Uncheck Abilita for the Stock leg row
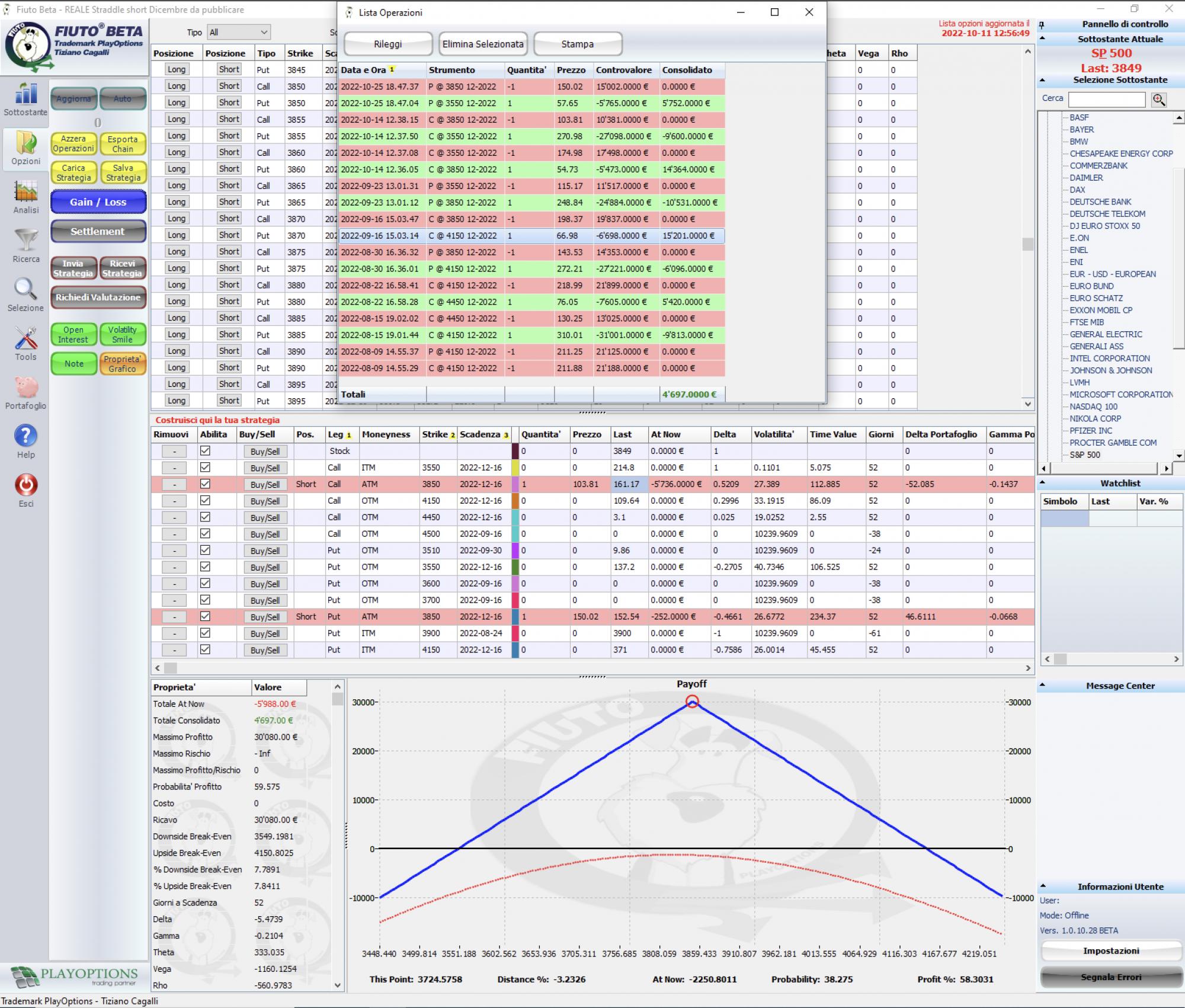The image size is (1185, 1008). click(x=205, y=451)
